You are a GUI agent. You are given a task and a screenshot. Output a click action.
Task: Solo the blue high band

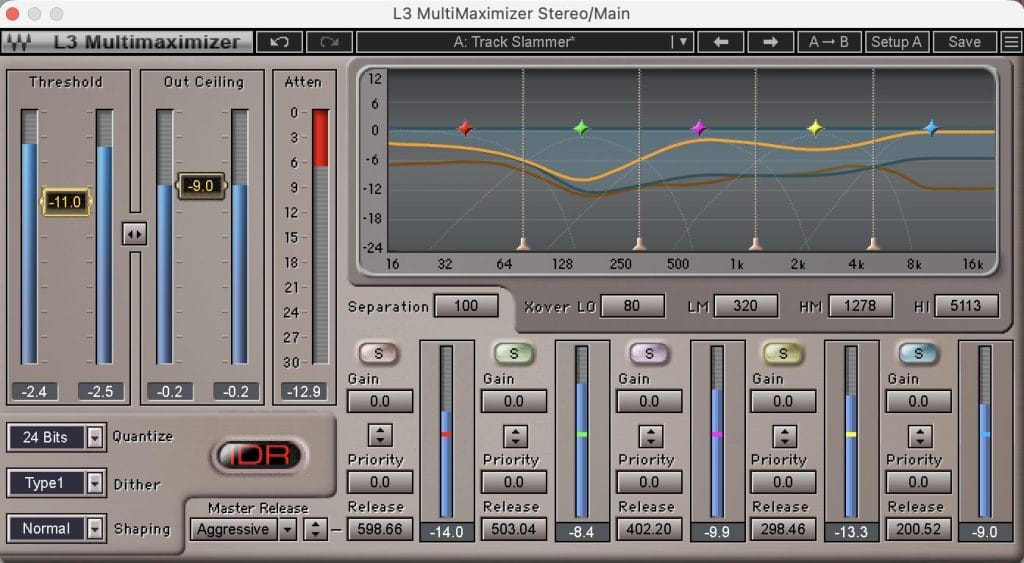click(x=918, y=352)
